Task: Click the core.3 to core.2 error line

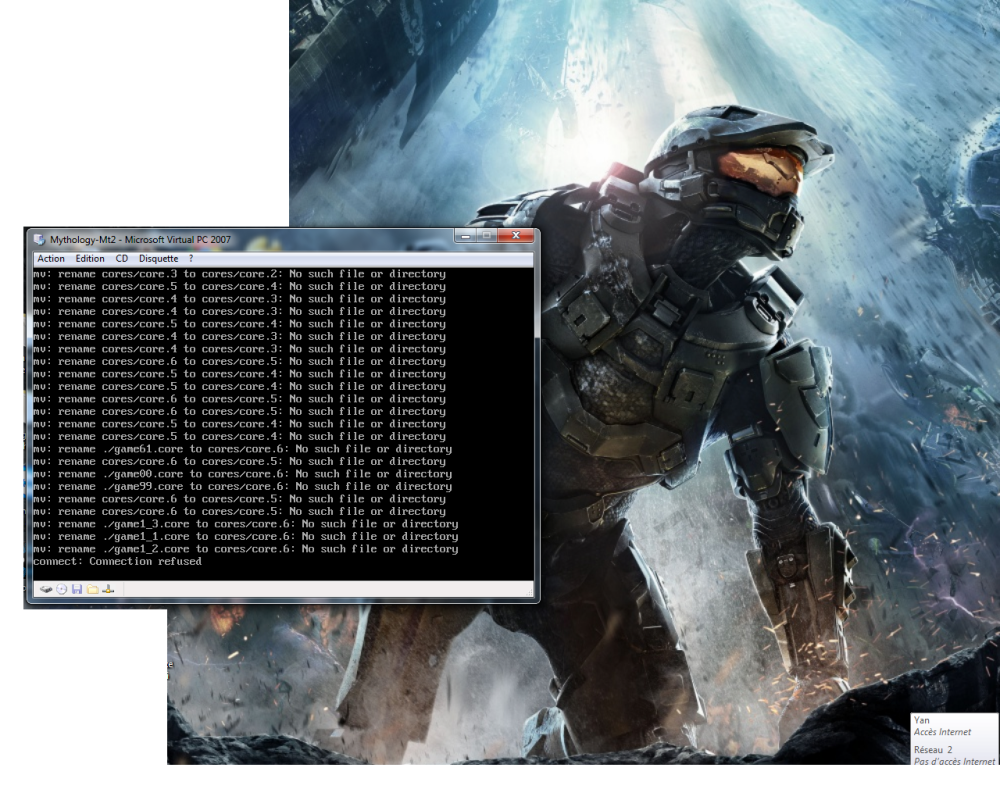Action: point(239,274)
